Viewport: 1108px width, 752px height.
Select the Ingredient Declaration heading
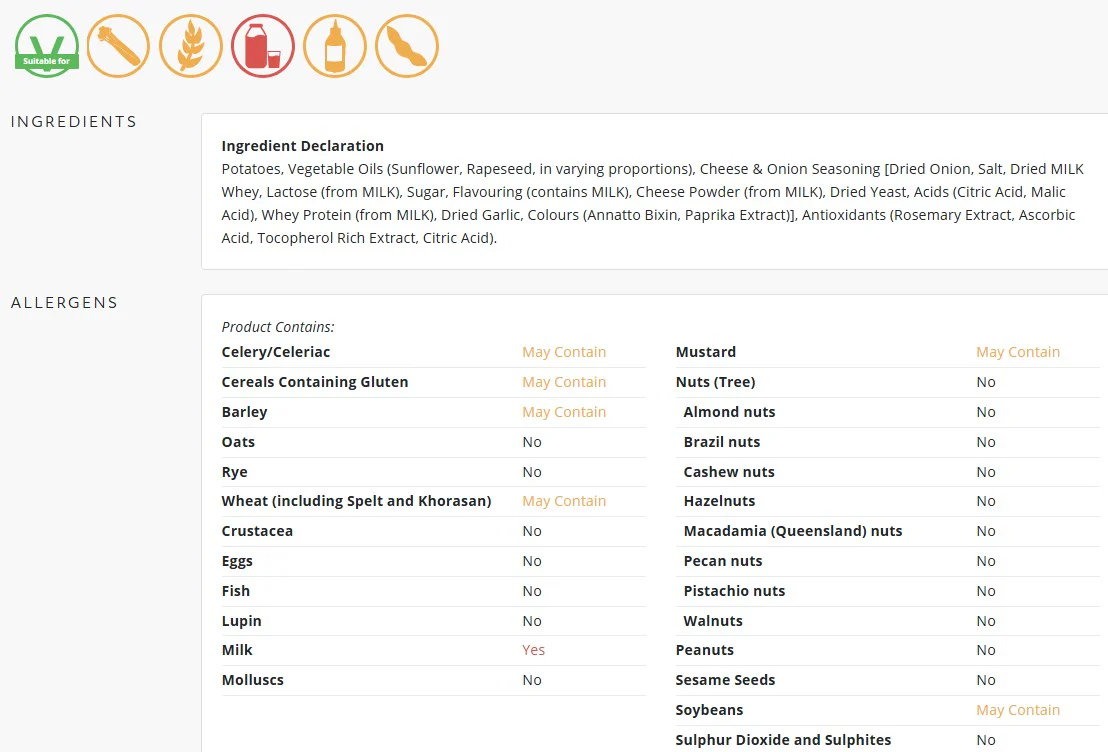(x=302, y=146)
